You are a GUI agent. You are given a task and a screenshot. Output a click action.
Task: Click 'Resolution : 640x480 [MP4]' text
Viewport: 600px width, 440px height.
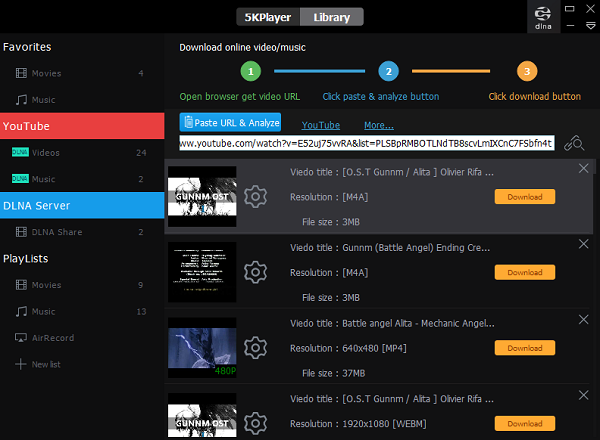coord(348,348)
